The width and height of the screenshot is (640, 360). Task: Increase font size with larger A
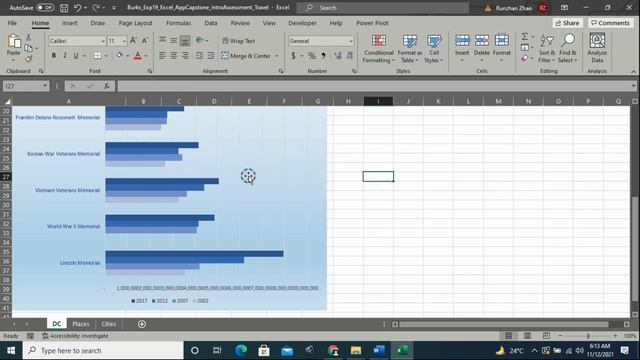(133, 40)
